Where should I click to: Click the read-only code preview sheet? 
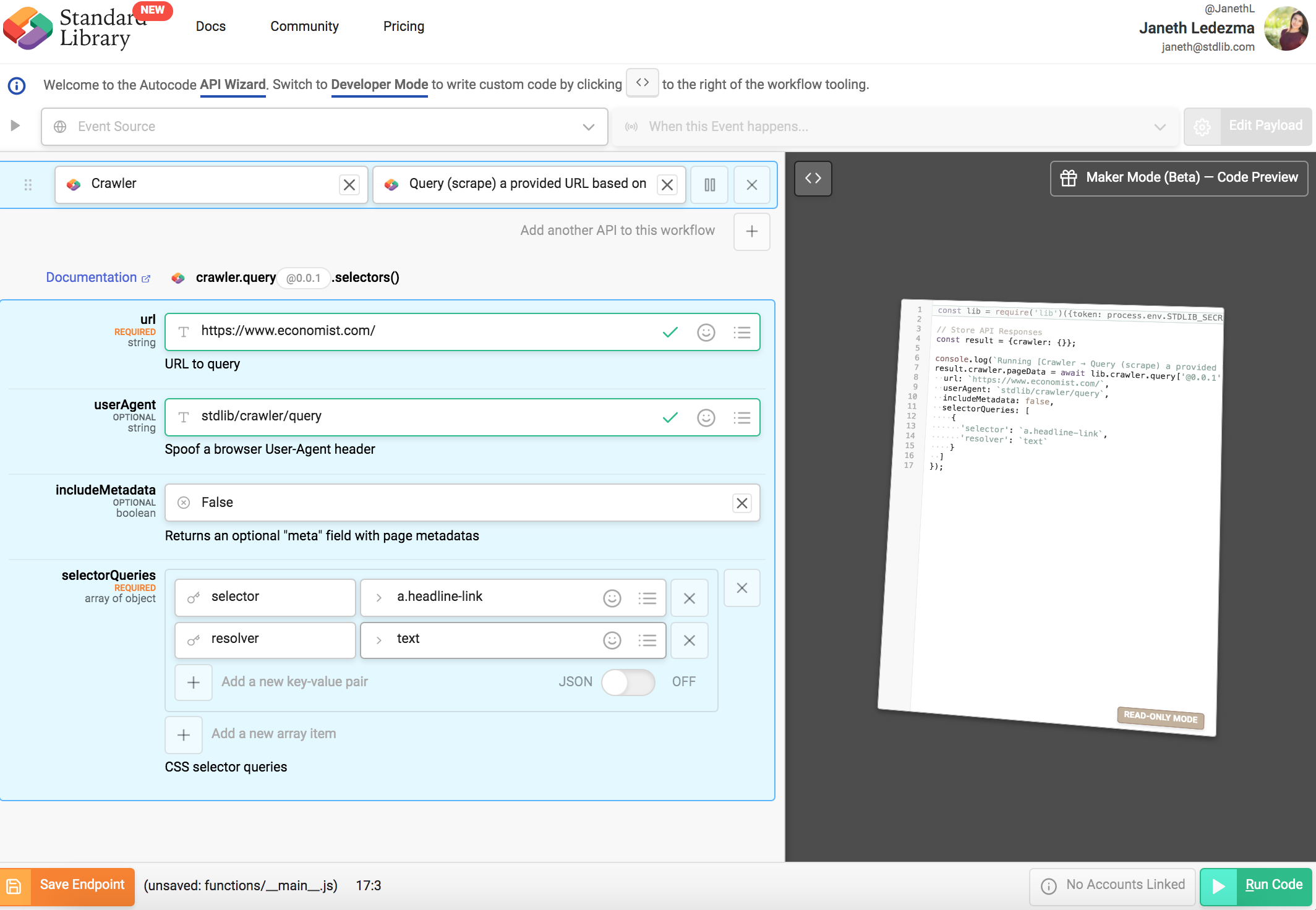pos(1051,518)
